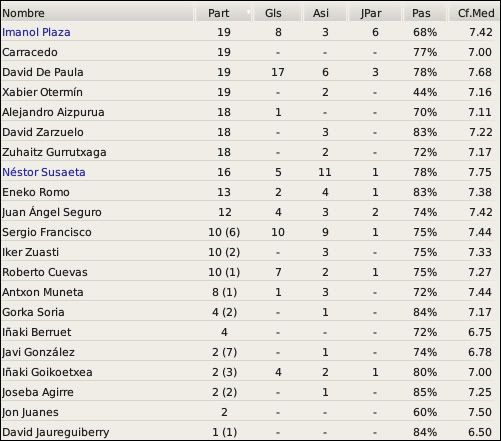501x441 pixels.
Task: Select the Gorka Soria row
Action: coord(250,312)
